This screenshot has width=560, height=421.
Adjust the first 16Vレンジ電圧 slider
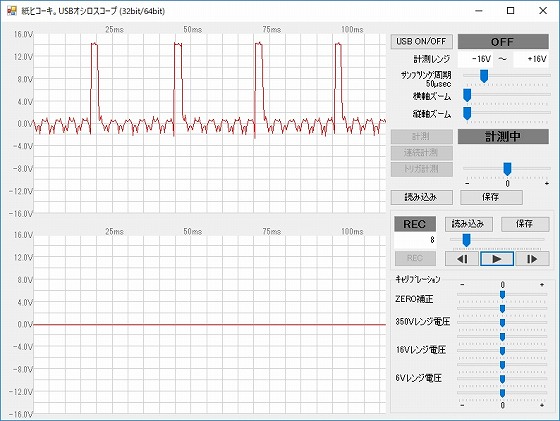tap(502, 351)
